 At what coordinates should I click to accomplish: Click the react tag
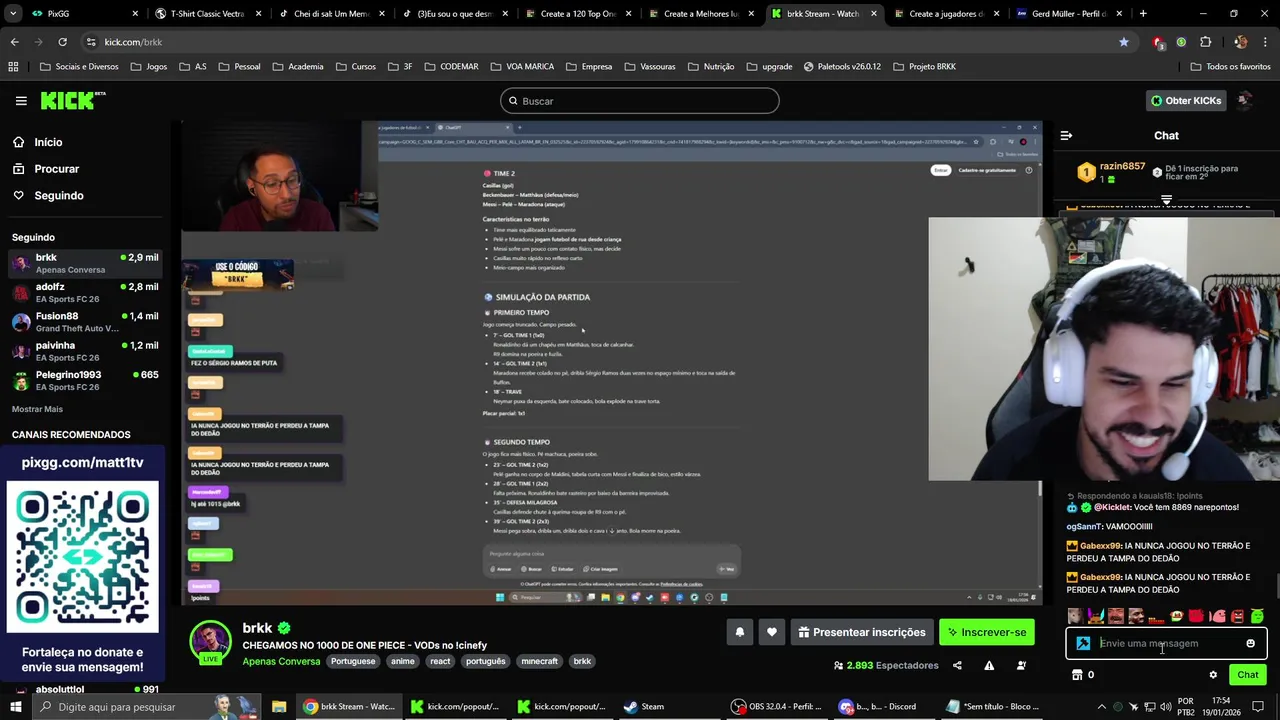click(x=440, y=661)
